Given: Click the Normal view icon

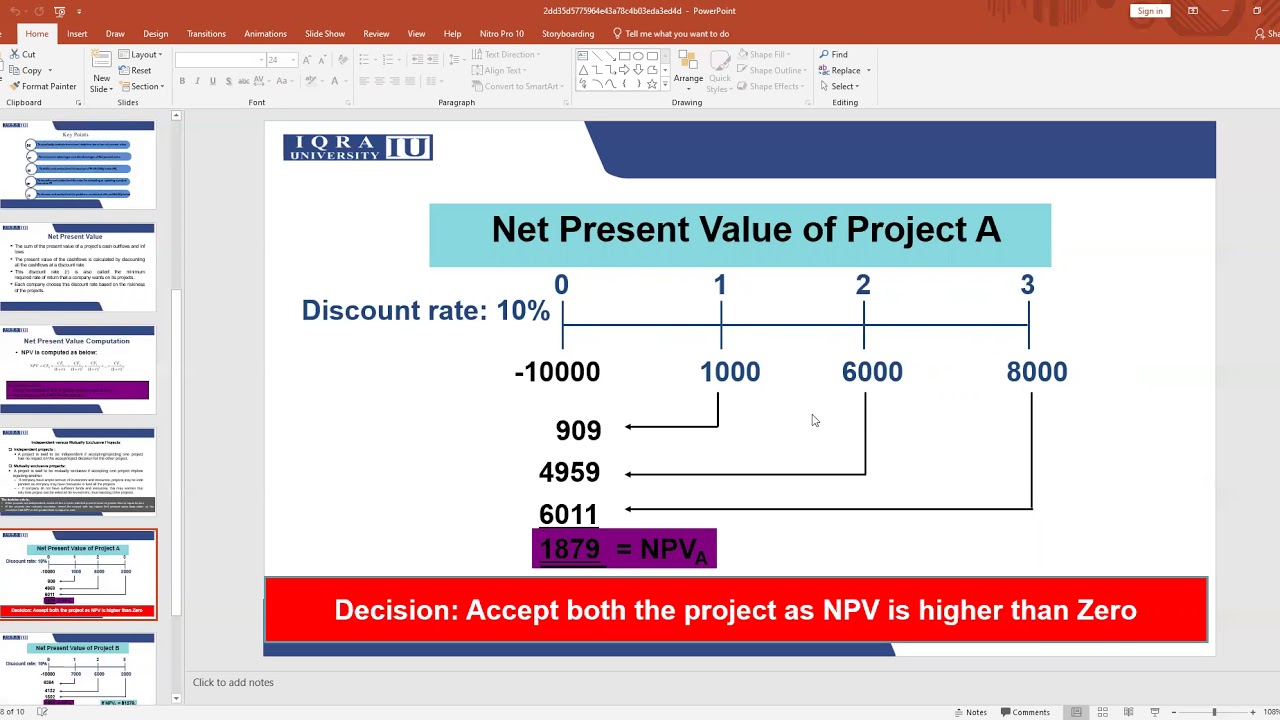Looking at the screenshot, I should (x=1076, y=712).
